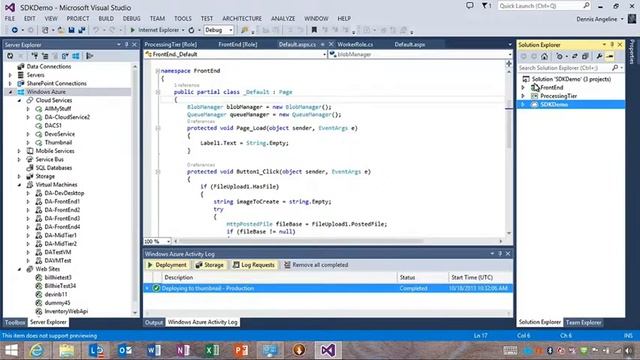Click the Properties wrench icon in Solution Explorer
This screenshot has width=640, height=360.
[599, 56]
